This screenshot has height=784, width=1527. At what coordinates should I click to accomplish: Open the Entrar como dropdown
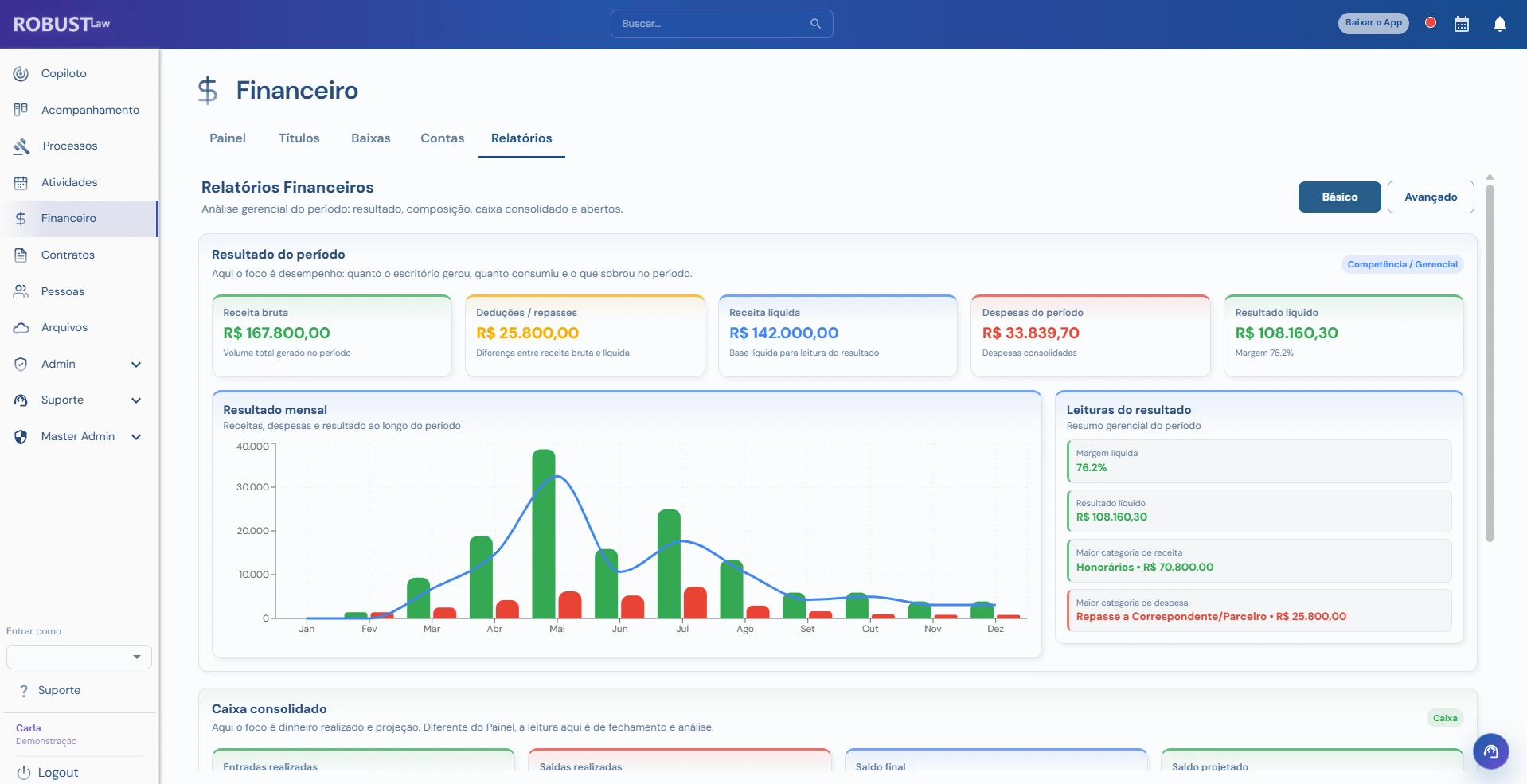pos(79,657)
